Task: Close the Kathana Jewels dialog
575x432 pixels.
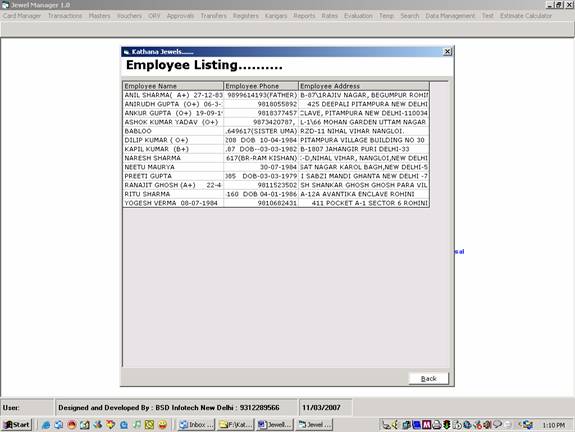Action: click(x=447, y=52)
